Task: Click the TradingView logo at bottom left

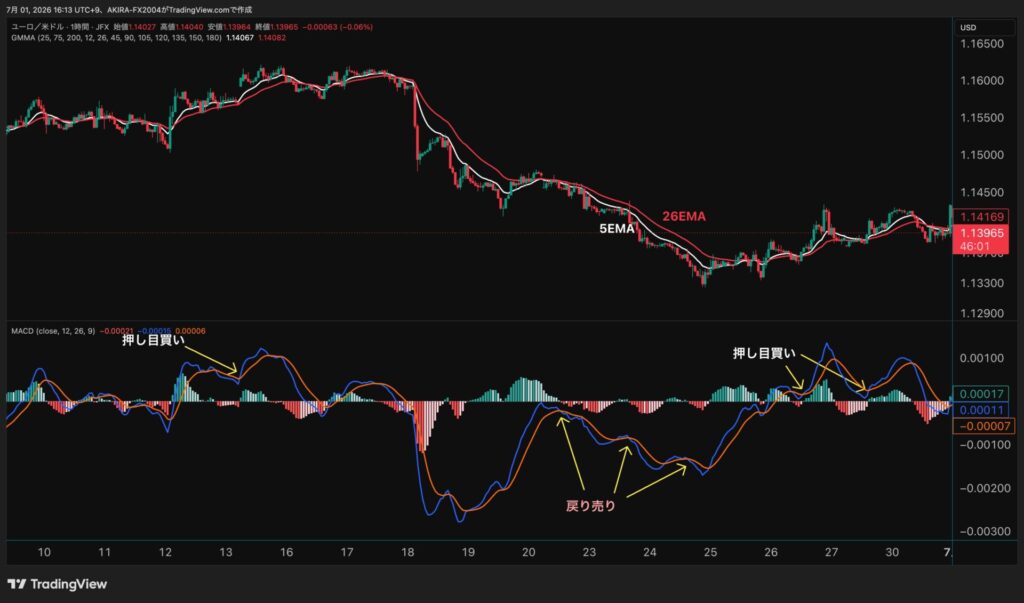Action: (57, 584)
